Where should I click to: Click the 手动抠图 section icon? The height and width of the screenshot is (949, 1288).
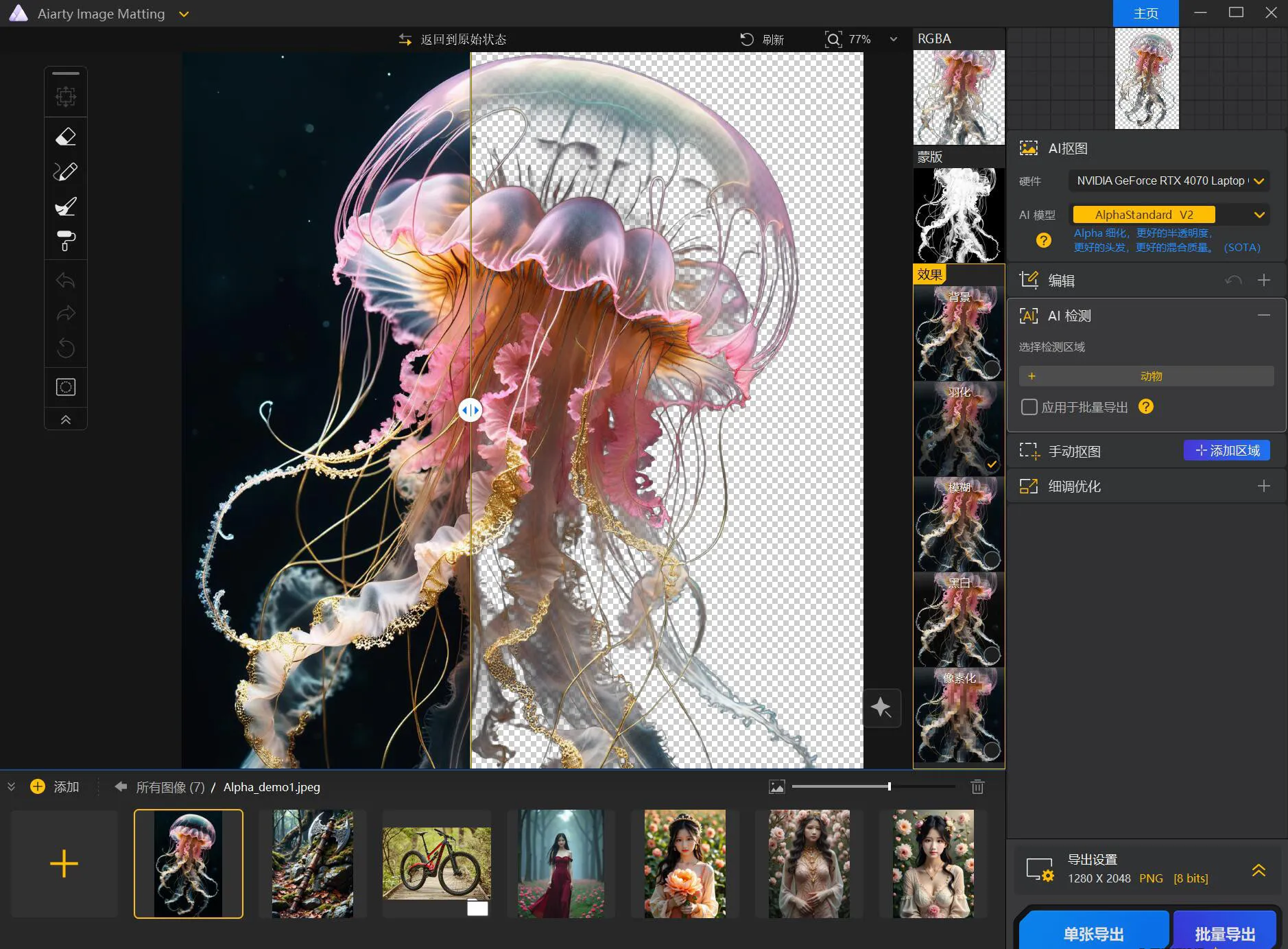[1029, 451]
